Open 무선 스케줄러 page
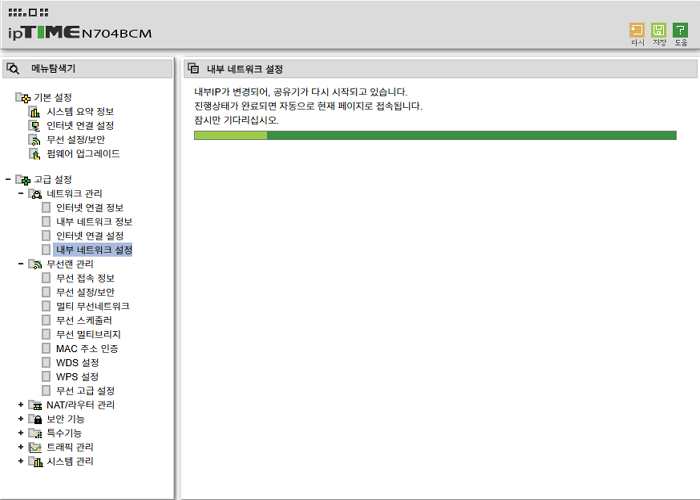The height and width of the screenshot is (500, 700). click(x=84, y=321)
